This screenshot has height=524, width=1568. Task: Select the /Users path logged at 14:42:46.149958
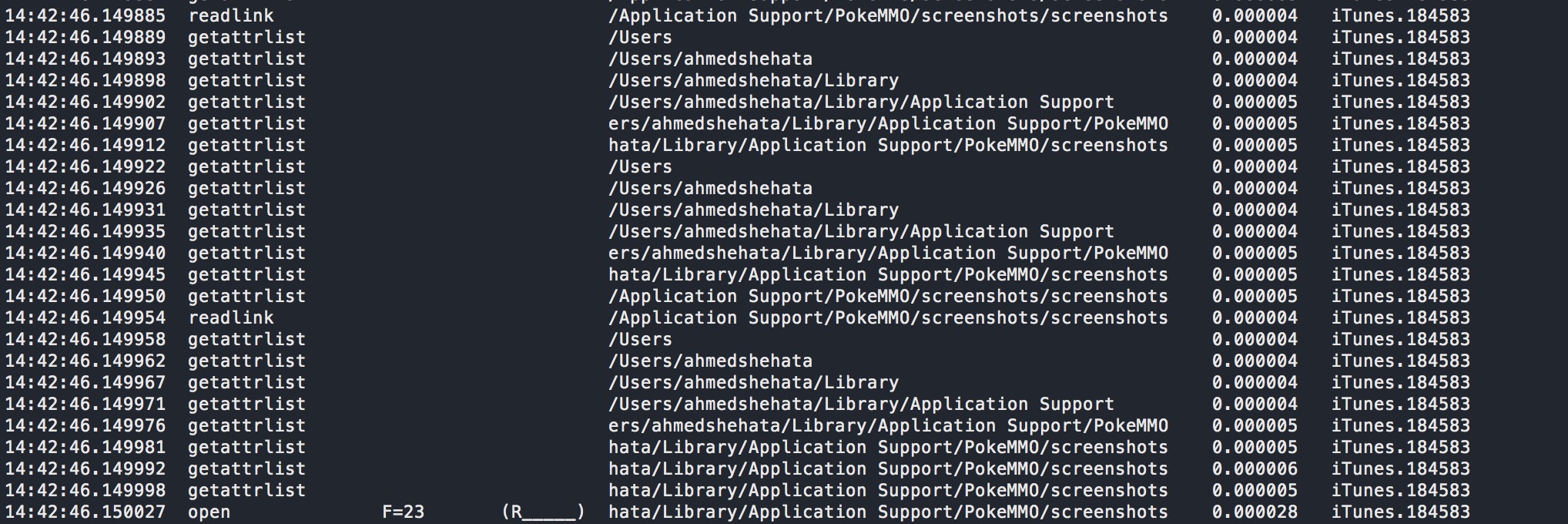(641, 340)
